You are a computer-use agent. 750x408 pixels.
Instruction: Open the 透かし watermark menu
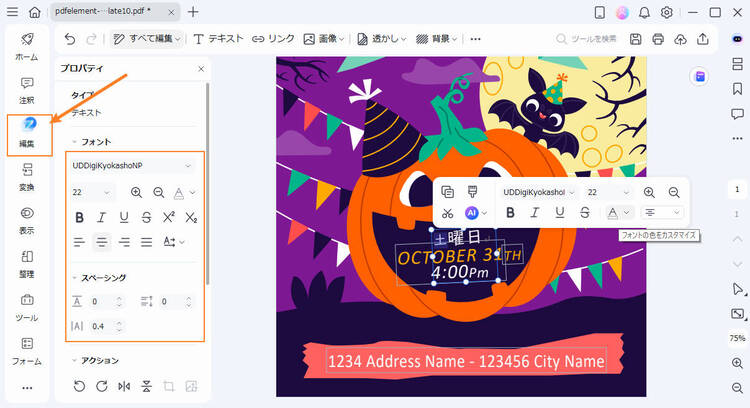click(381, 39)
